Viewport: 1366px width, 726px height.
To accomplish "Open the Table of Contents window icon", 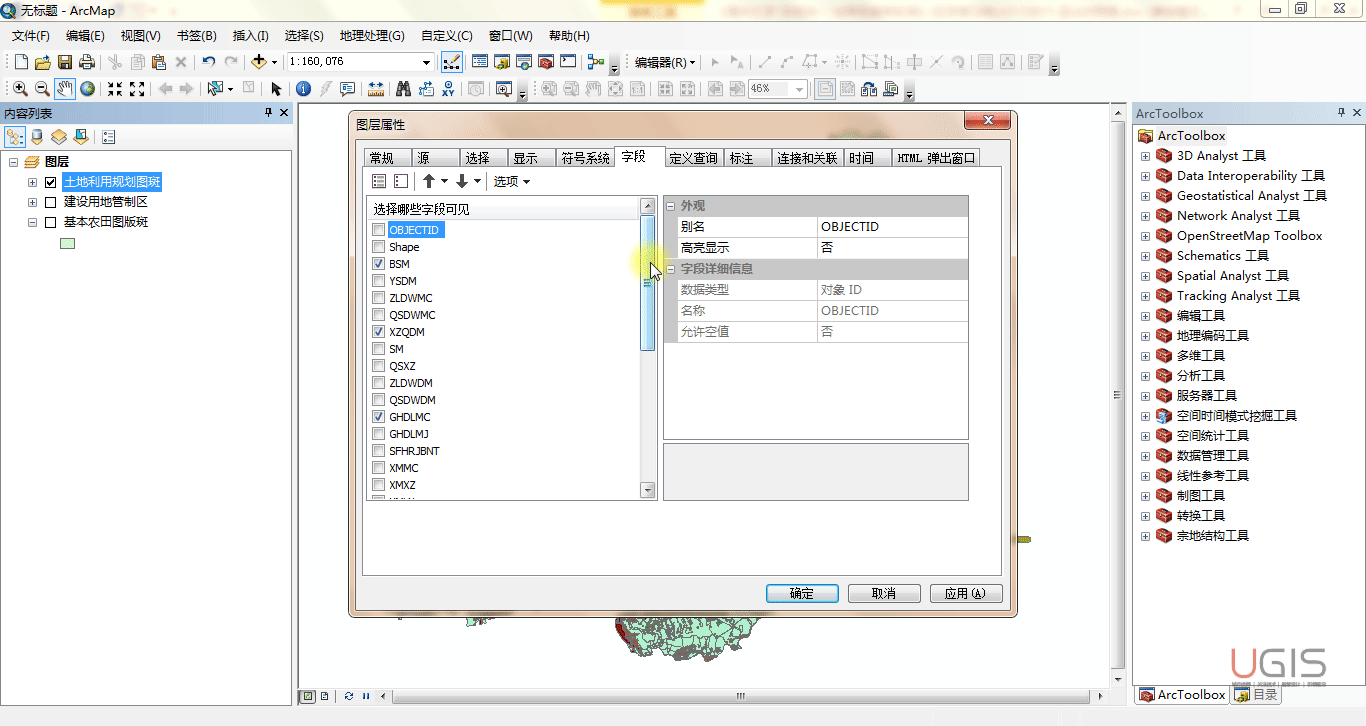I will 480,62.
